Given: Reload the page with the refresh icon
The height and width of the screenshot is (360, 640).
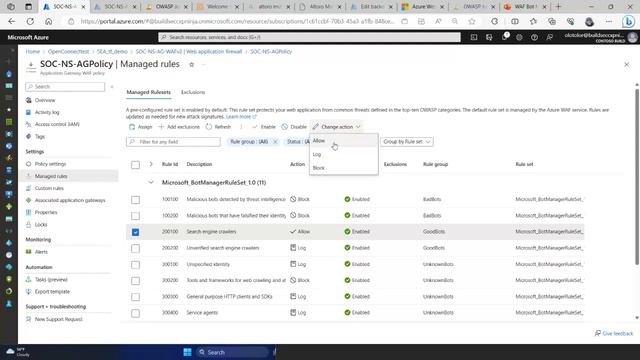Looking at the screenshot, I should 30,21.
